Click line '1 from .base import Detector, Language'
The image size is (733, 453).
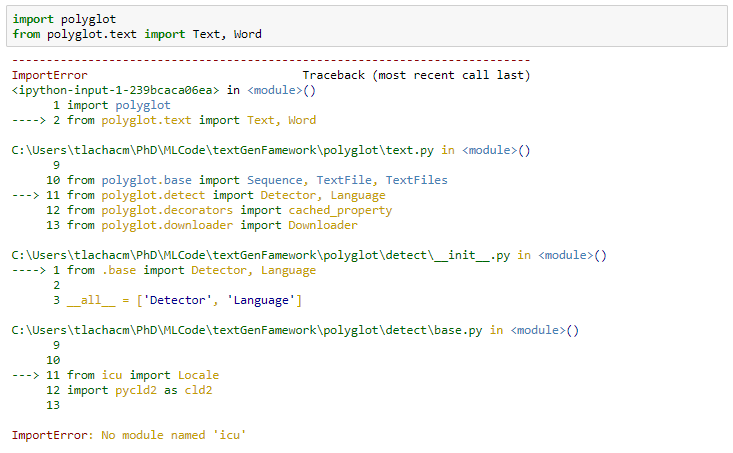click(164, 270)
